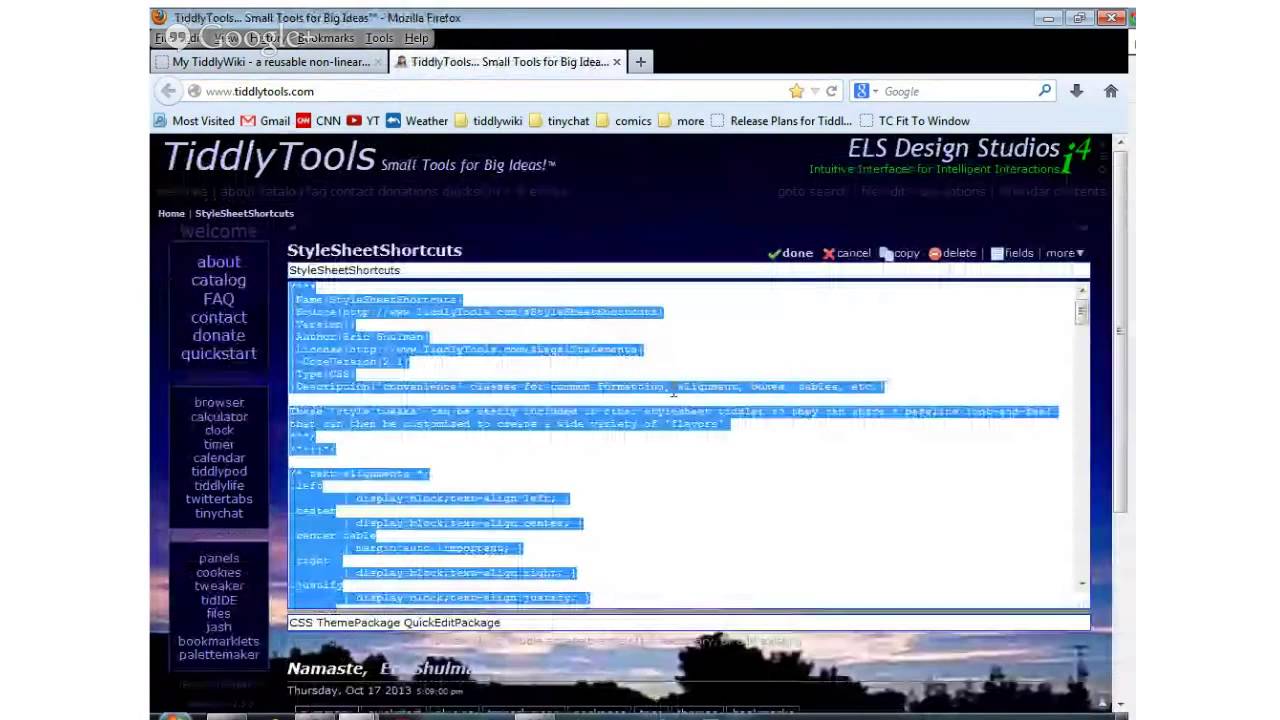Screen dimensions: 1280x720
Task: Open the tiddler fields option
Action: pyautogui.click(x=1012, y=253)
